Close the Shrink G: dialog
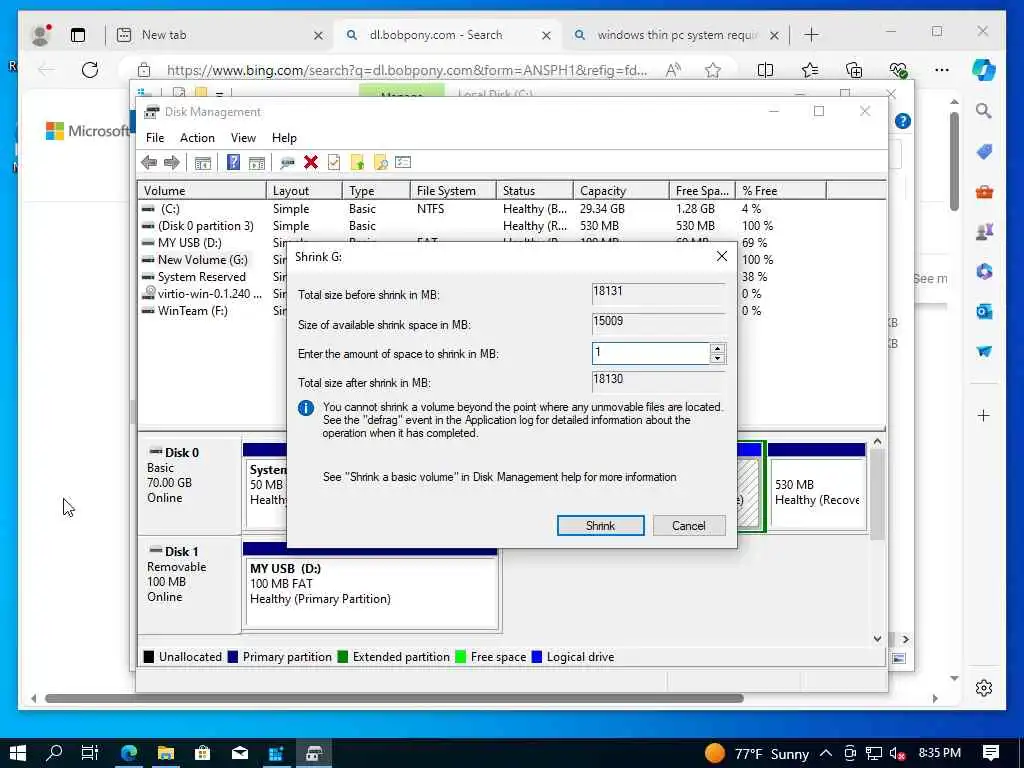The height and width of the screenshot is (768, 1024). (722, 257)
